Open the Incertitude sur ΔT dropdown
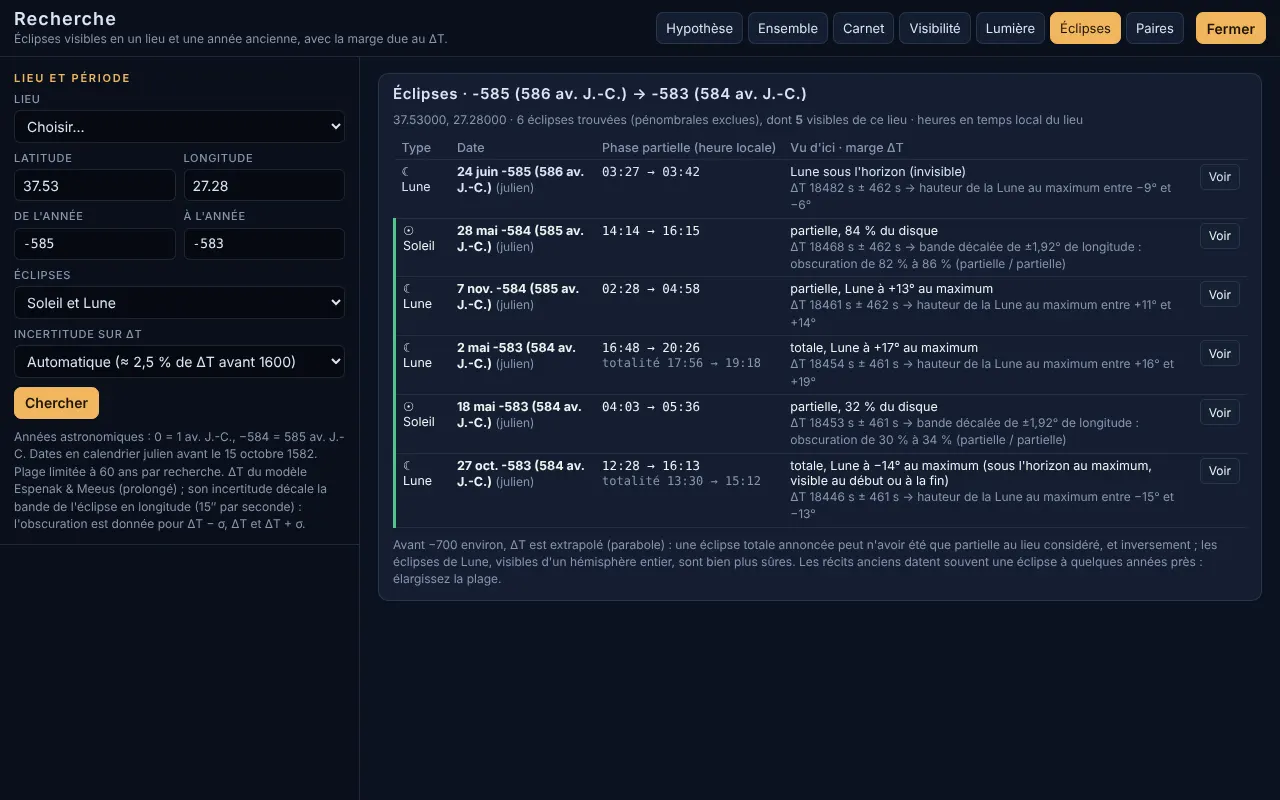 click(x=179, y=362)
